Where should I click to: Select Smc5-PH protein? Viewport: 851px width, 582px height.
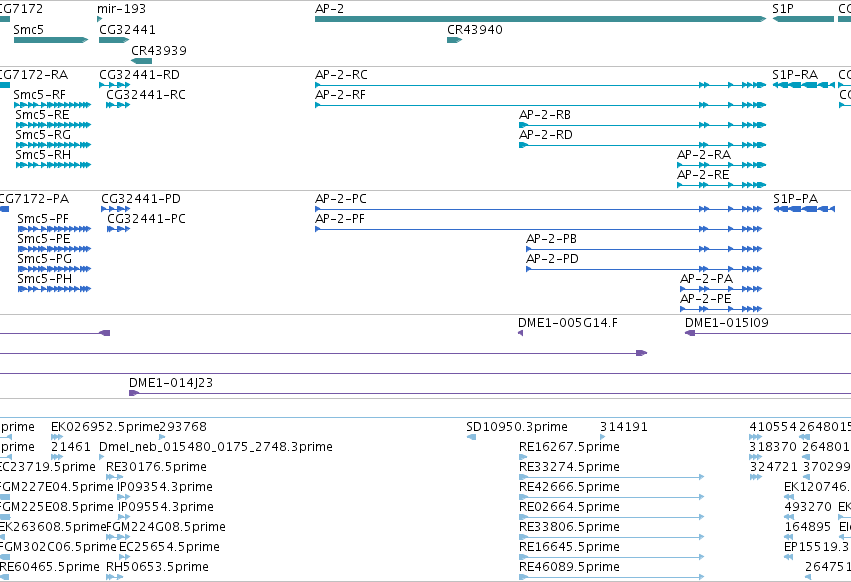(54, 289)
